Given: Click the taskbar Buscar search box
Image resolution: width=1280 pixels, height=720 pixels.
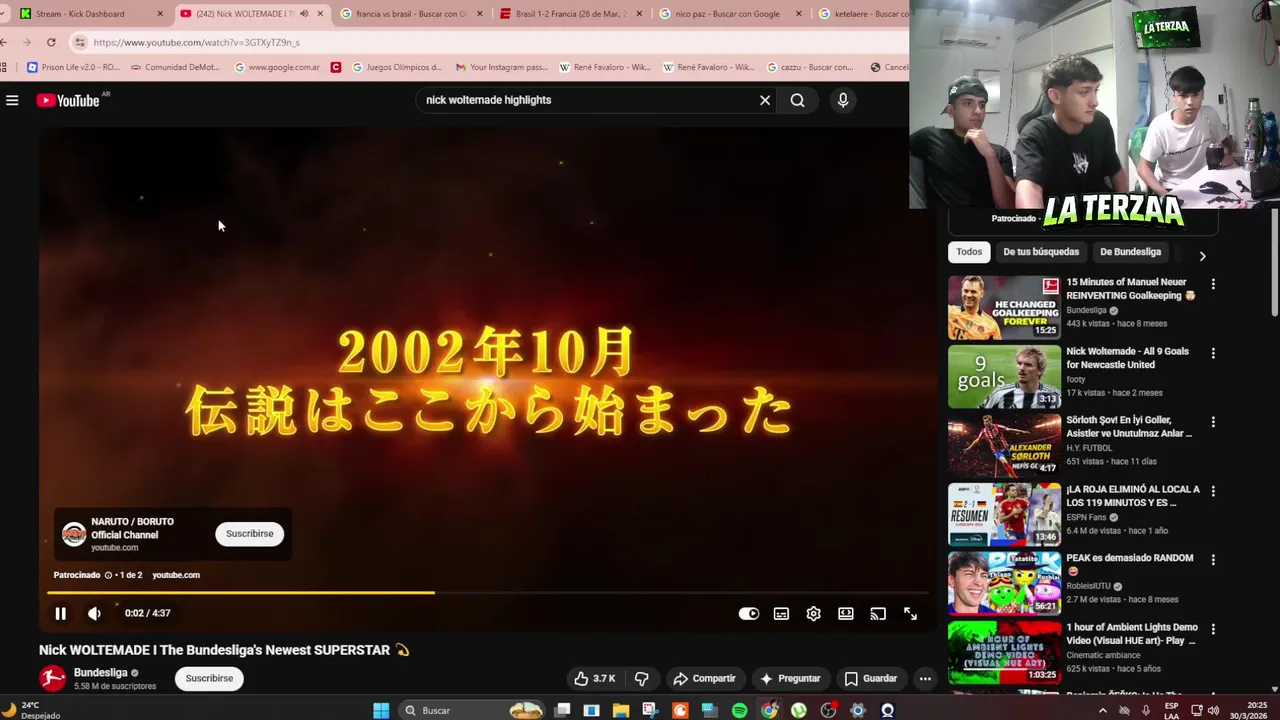Looking at the screenshot, I should pos(472,710).
